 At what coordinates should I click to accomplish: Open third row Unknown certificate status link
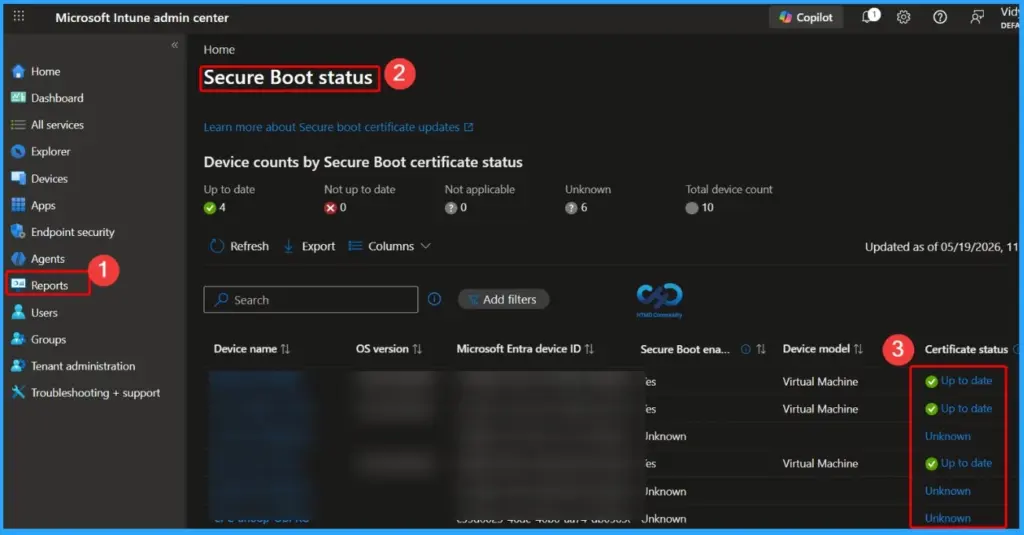(x=948, y=436)
